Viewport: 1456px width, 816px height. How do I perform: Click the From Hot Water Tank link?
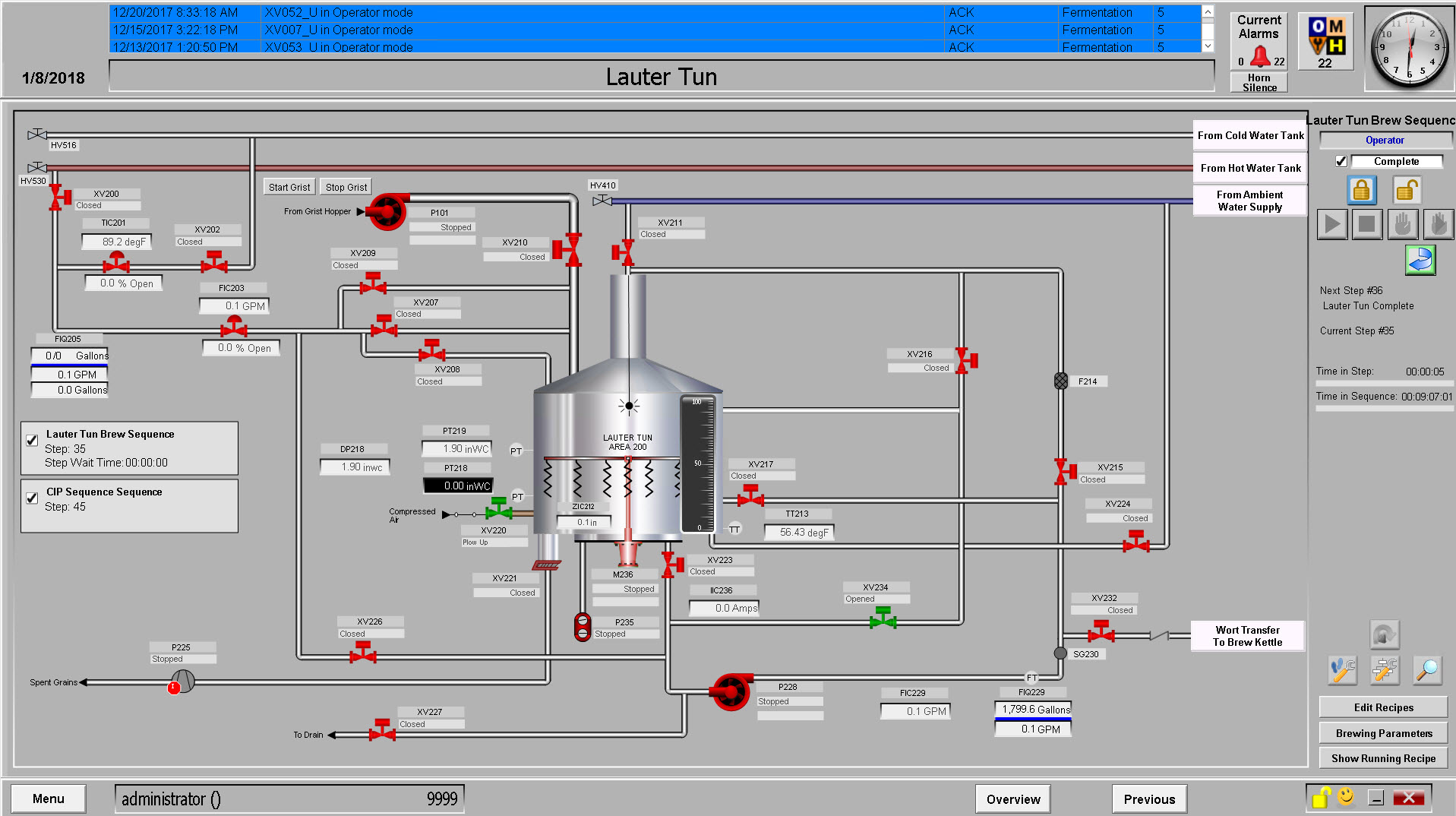pyautogui.click(x=1250, y=168)
